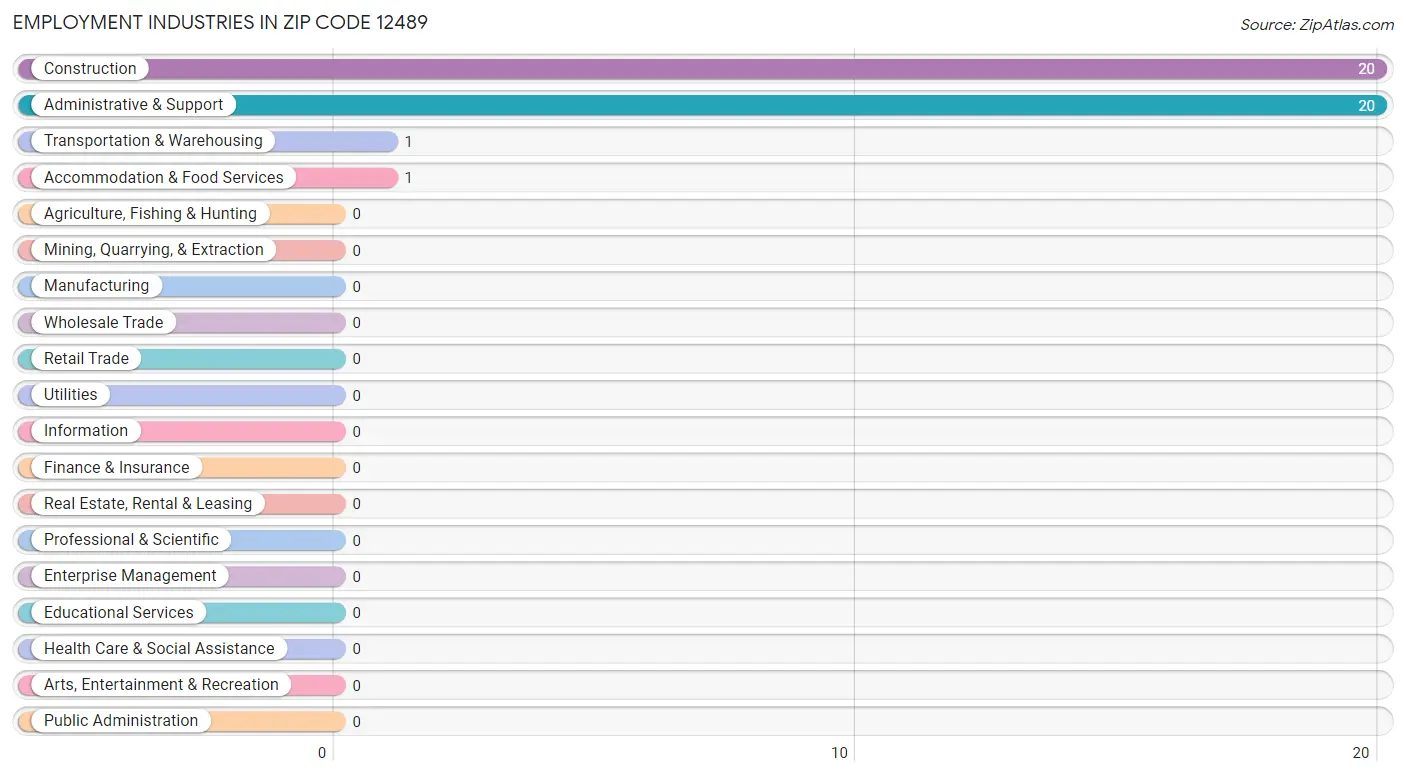Click the value 0 beside Finance & Insurance

pyautogui.click(x=356, y=468)
